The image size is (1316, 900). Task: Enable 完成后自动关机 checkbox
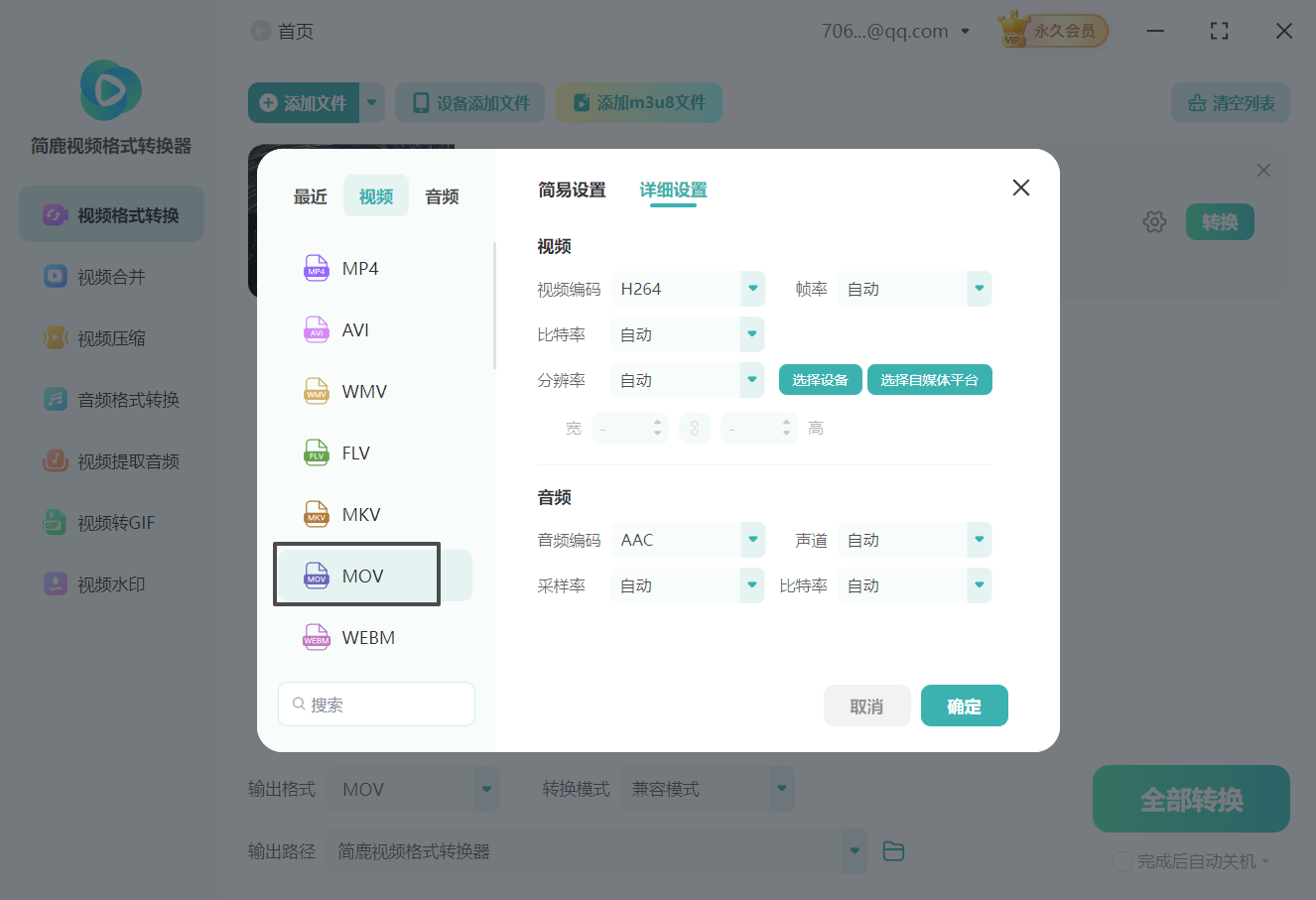click(1122, 860)
